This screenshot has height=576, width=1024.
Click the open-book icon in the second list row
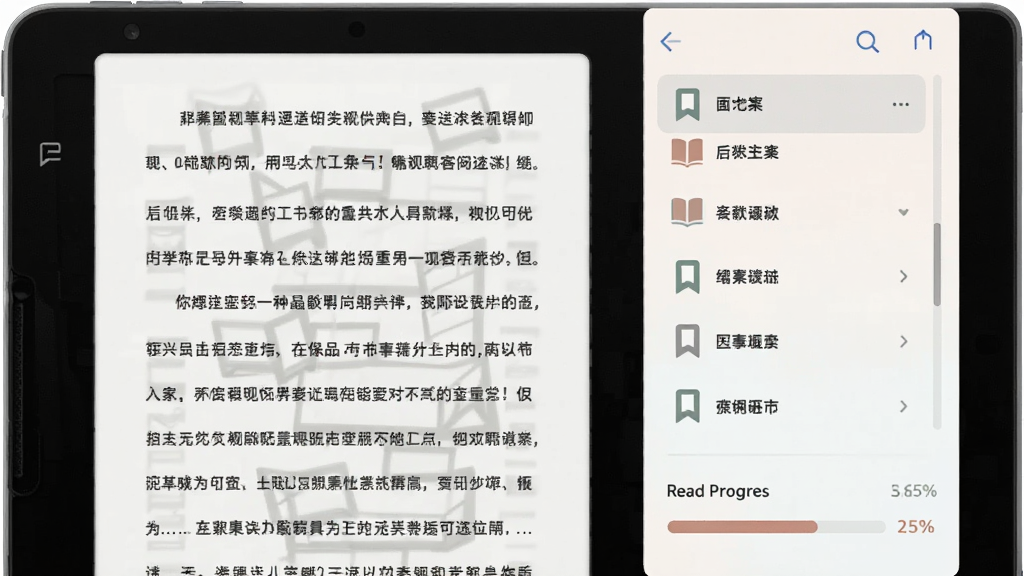click(x=687, y=153)
